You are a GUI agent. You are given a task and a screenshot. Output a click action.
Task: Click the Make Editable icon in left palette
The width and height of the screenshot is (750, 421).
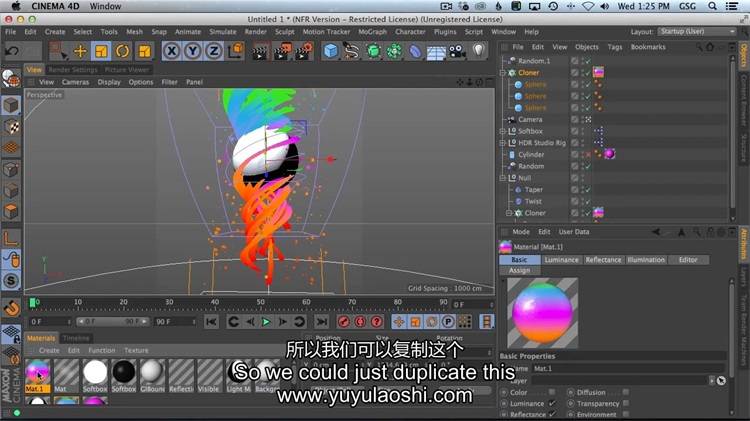(11, 80)
